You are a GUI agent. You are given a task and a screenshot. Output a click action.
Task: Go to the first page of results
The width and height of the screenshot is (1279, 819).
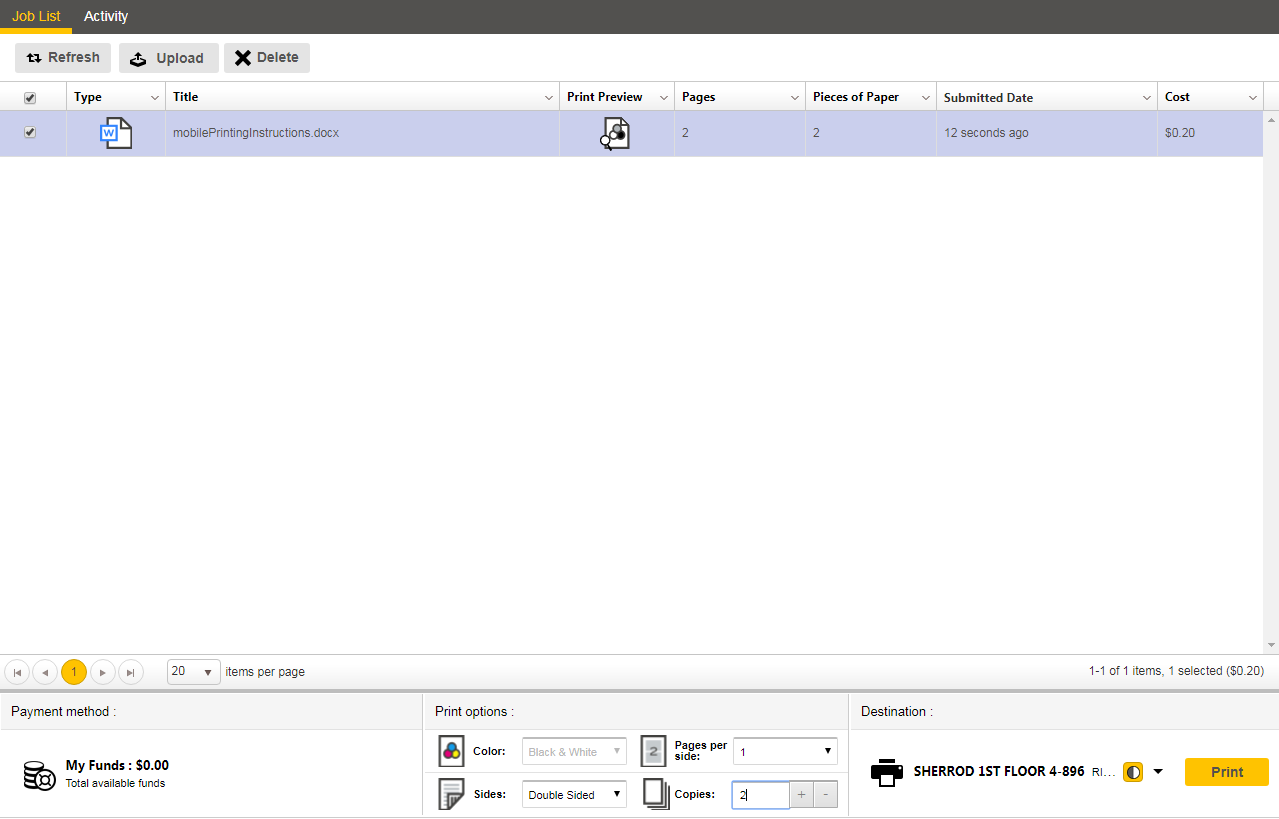point(17,672)
